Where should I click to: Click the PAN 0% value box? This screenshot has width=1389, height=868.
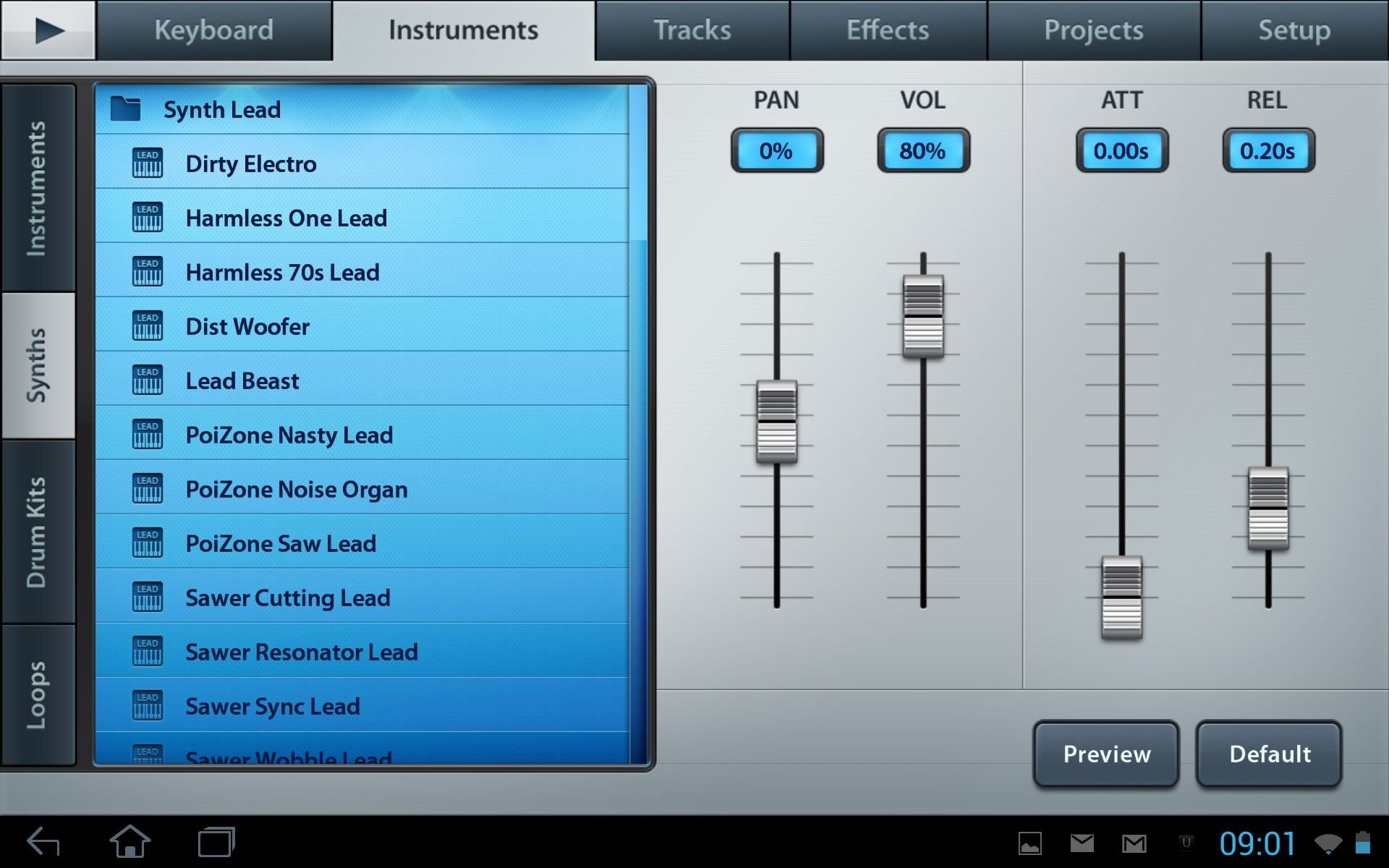(776, 150)
